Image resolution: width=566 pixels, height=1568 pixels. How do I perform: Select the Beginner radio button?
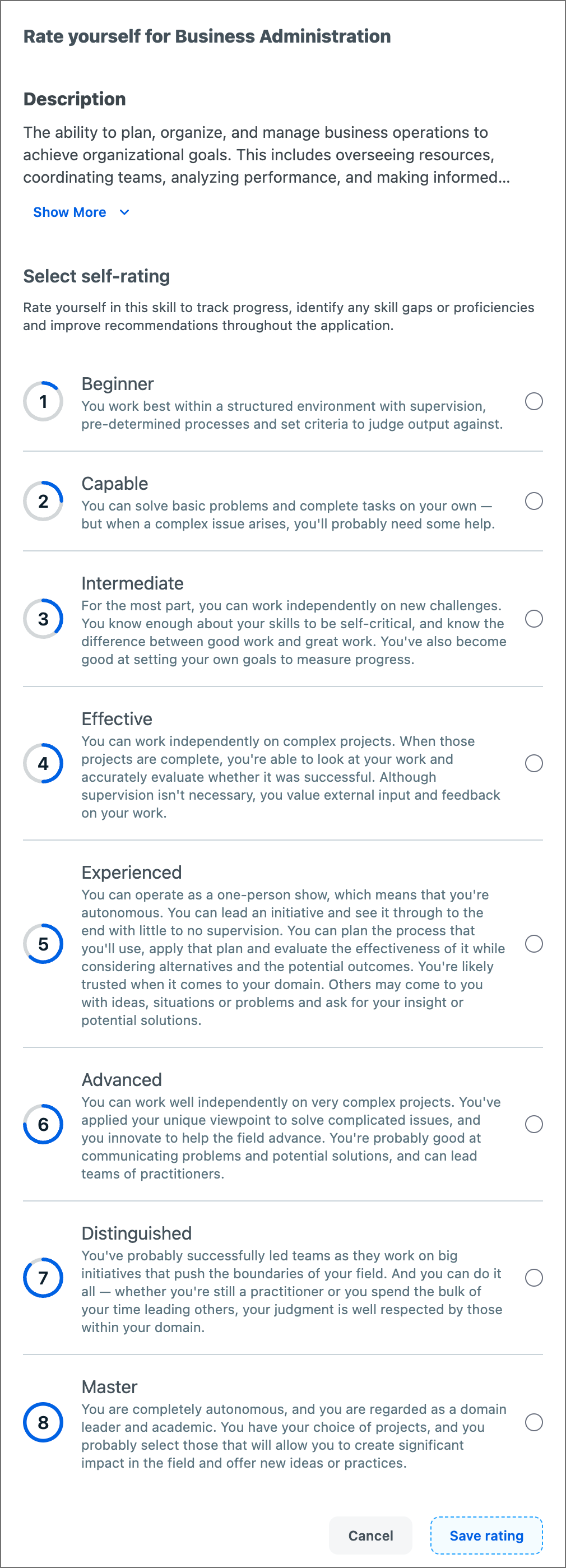533,401
